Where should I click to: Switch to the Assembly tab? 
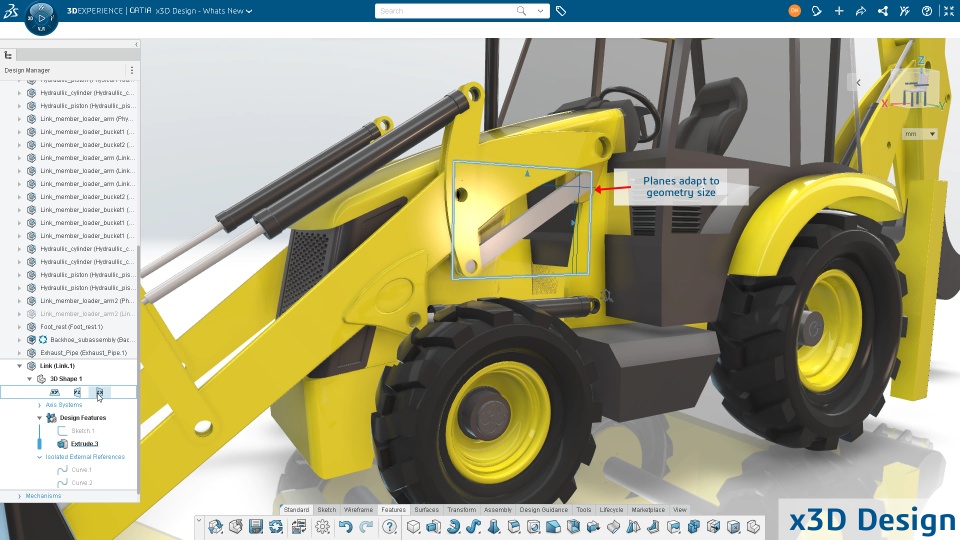pyautogui.click(x=498, y=509)
